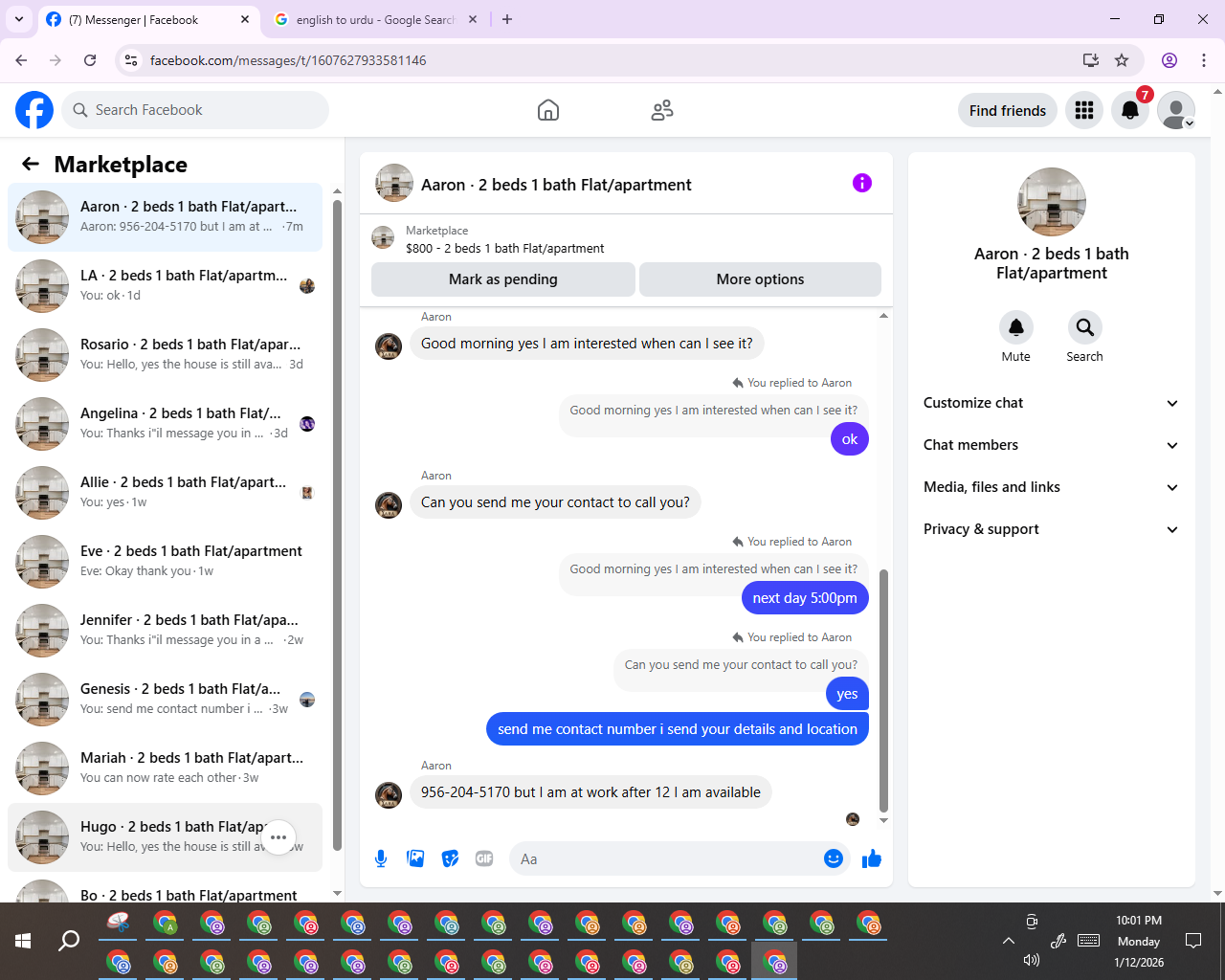Attach a photo file to message
This screenshot has height=980, width=1225.
(x=415, y=858)
